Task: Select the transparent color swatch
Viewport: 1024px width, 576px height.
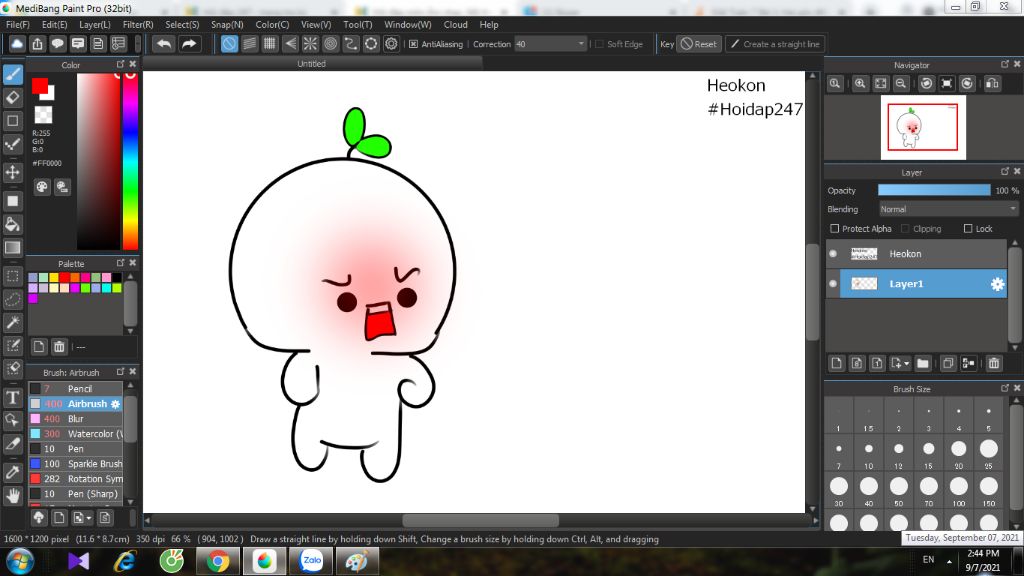Action: coord(43,114)
